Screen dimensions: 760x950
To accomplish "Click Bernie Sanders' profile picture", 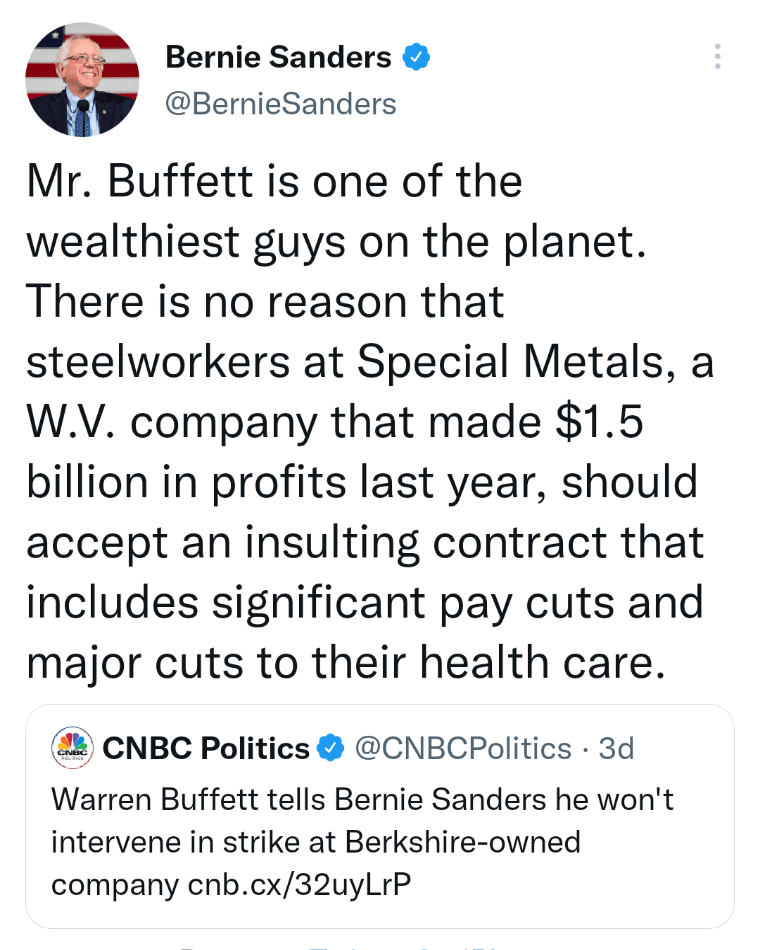I will tap(82, 78).
